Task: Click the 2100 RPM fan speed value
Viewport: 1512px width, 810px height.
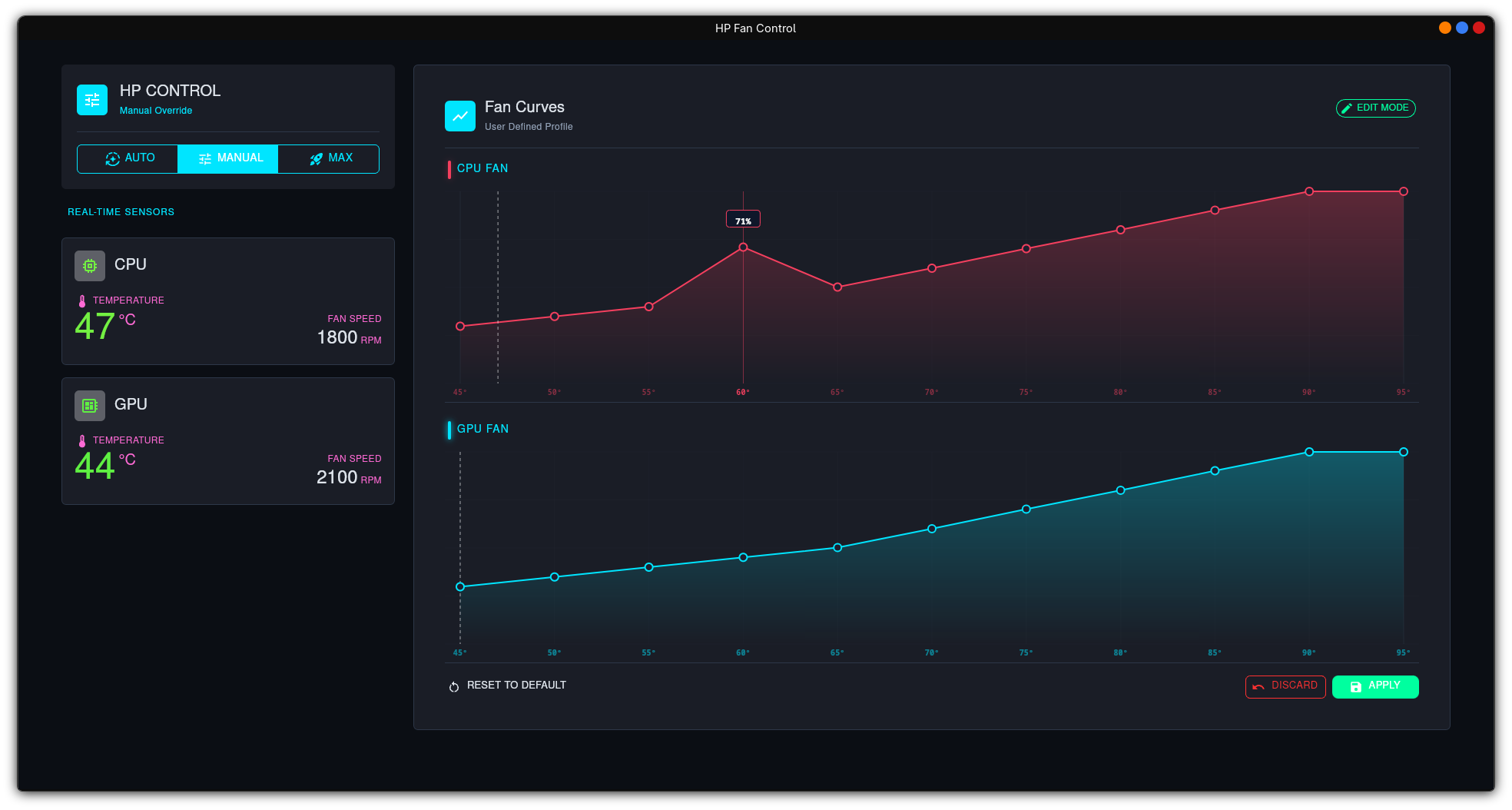Action: pyautogui.click(x=349, y=477)
